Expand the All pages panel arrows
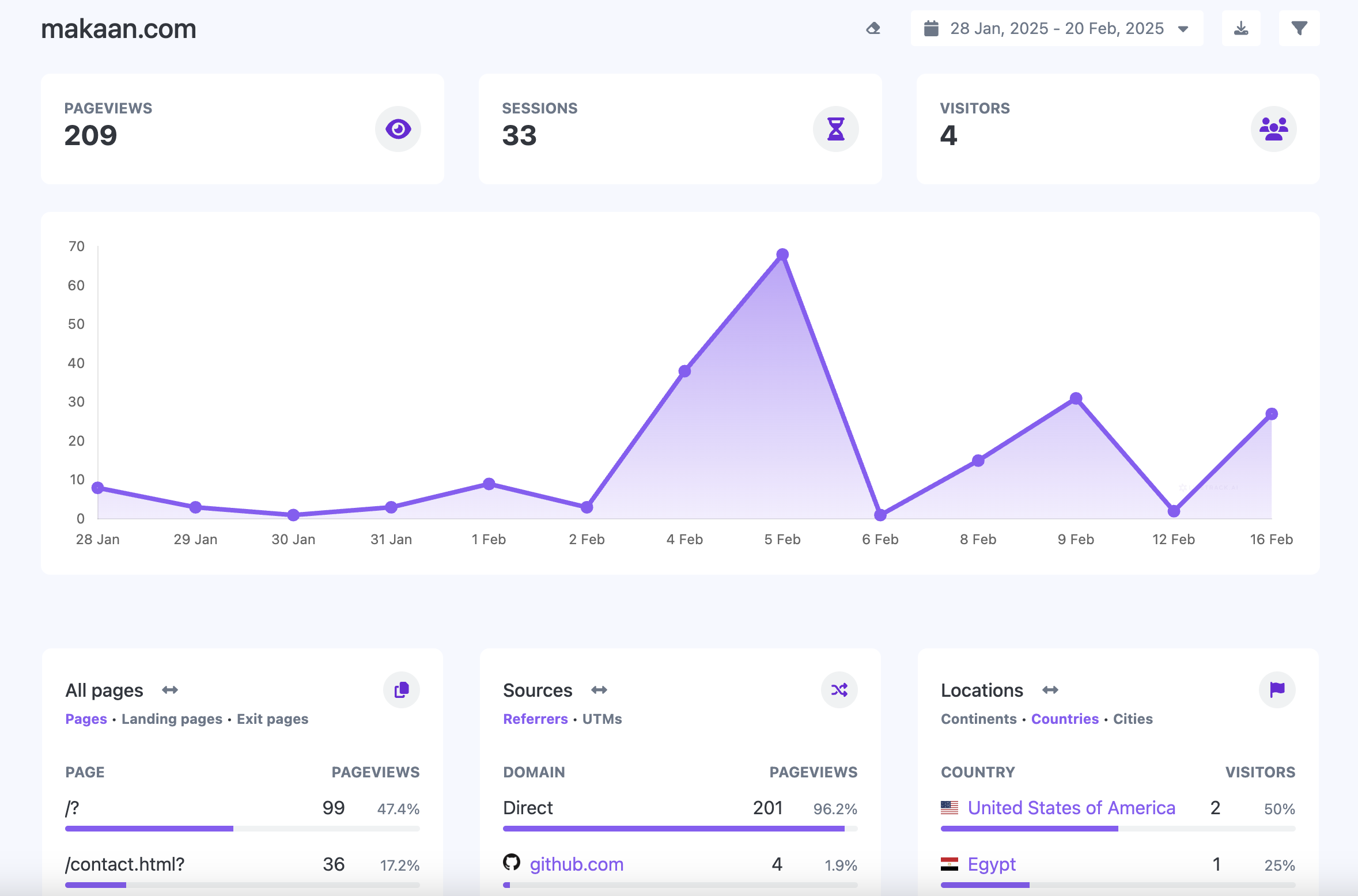This screenshot has height=896, width=1358. coord(170,690)
